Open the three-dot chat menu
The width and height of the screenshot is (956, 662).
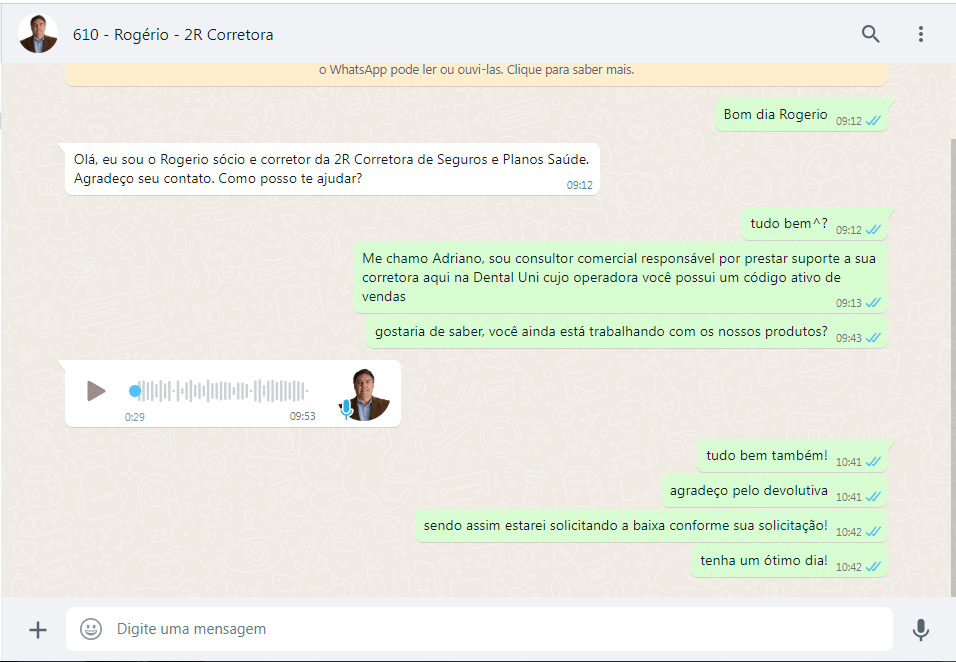[921, 34]
